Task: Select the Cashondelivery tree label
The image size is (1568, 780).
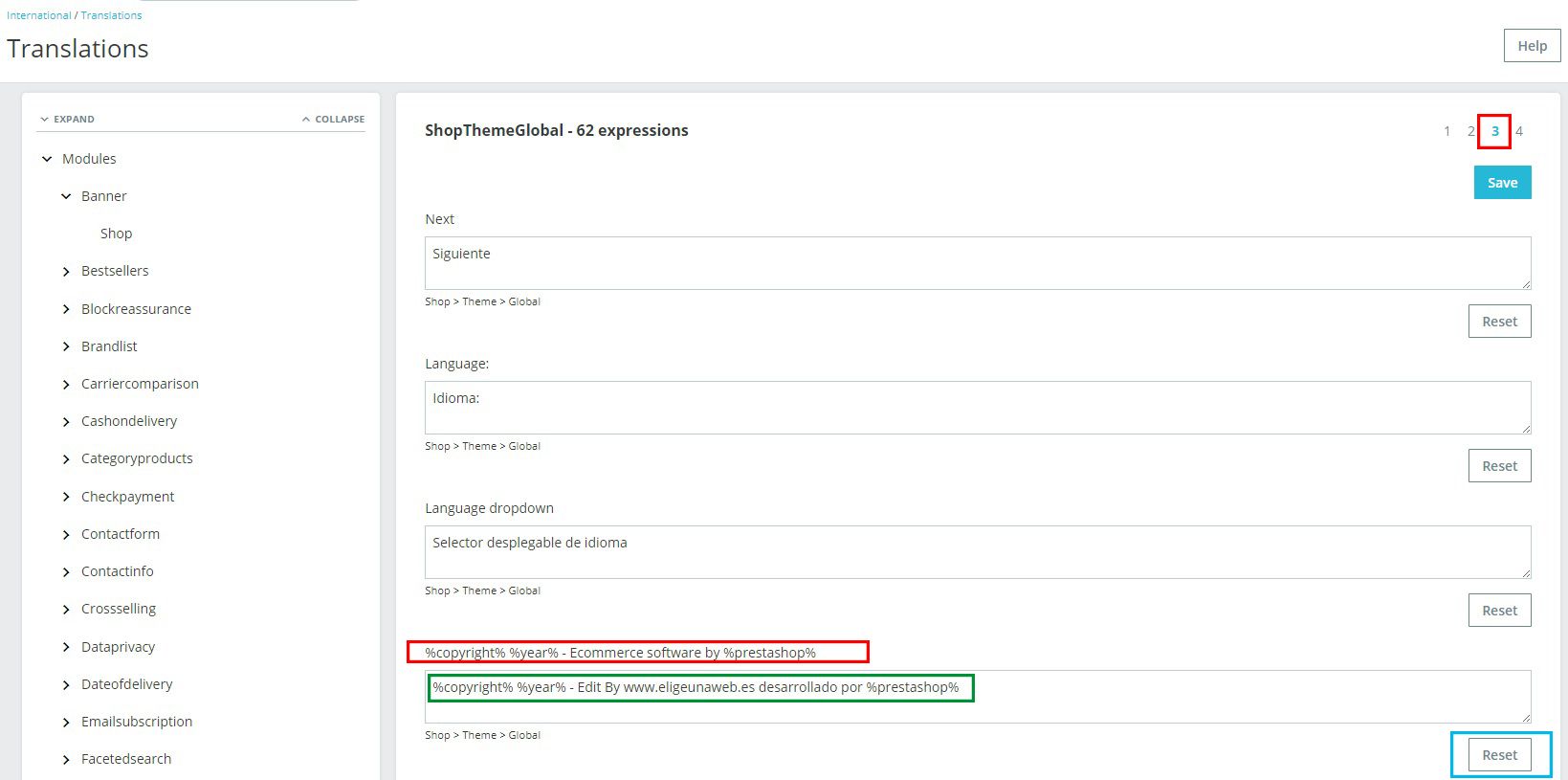Action: coord(129,421)
